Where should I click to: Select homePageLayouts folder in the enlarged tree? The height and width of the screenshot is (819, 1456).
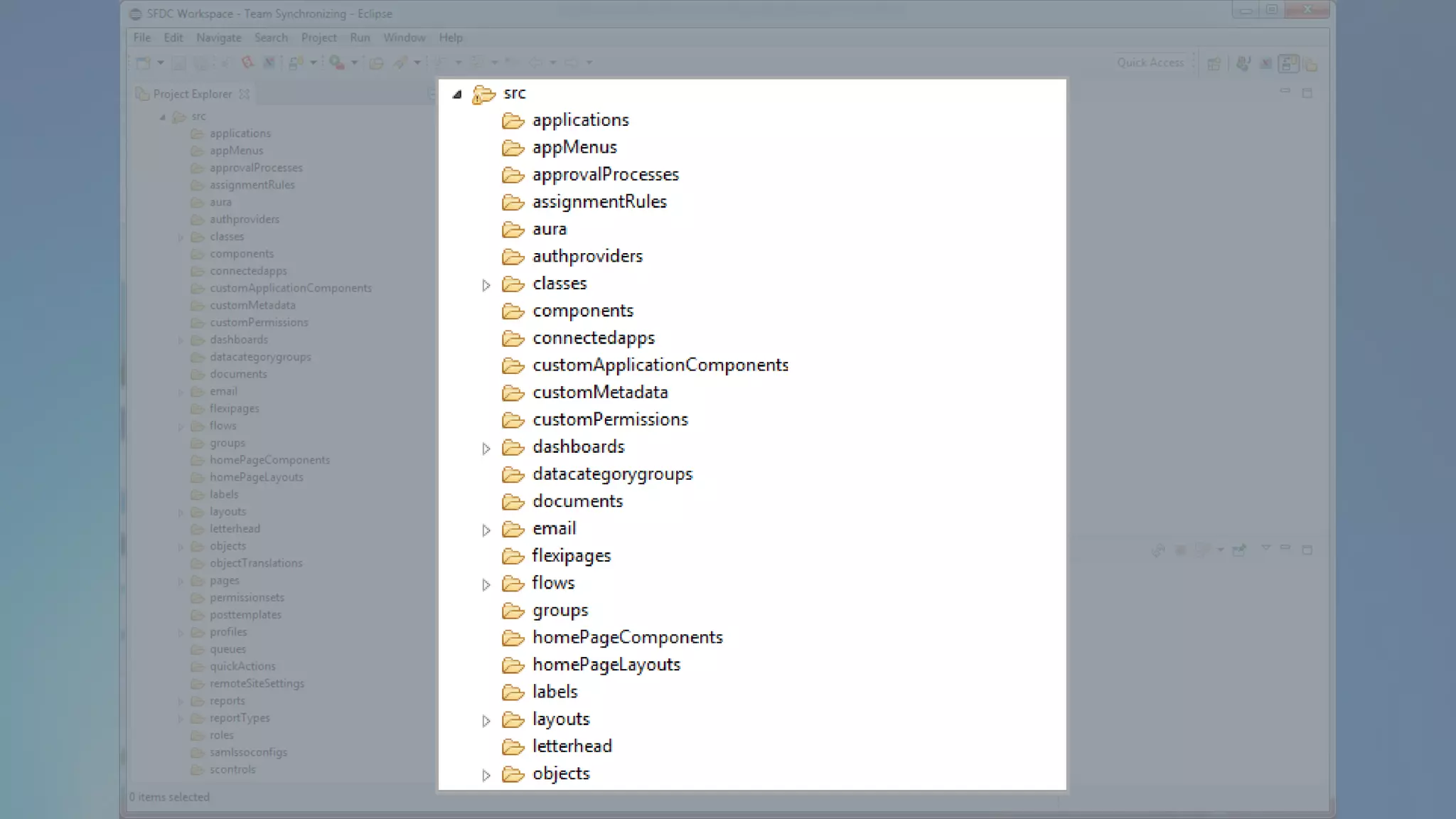click(x=606, y=665)
